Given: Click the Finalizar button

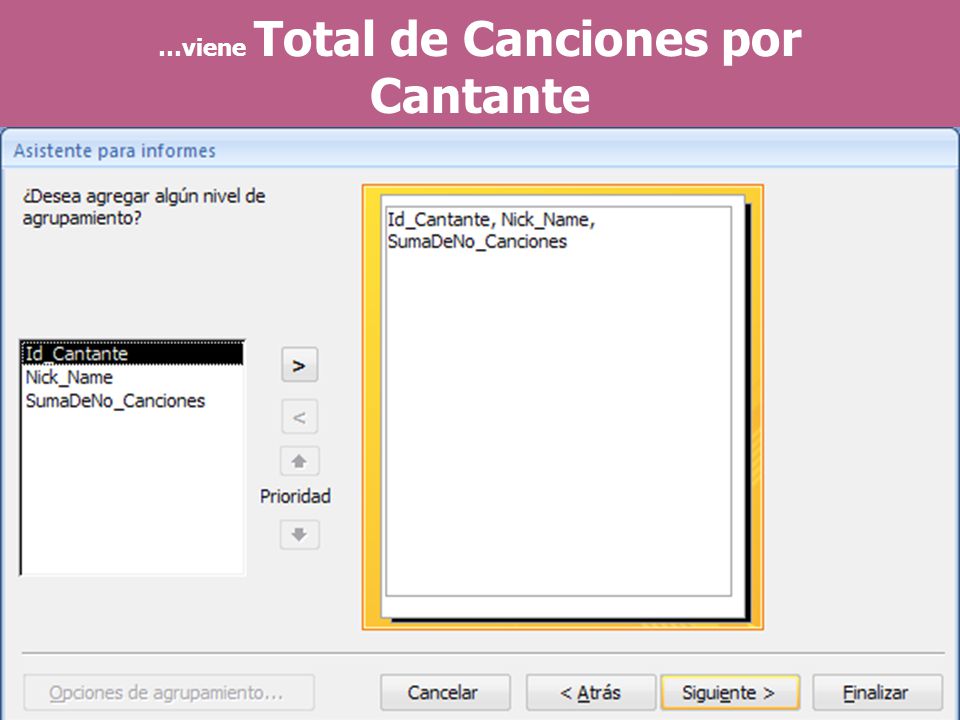Looking at the screenshot, I should [877, 692].
